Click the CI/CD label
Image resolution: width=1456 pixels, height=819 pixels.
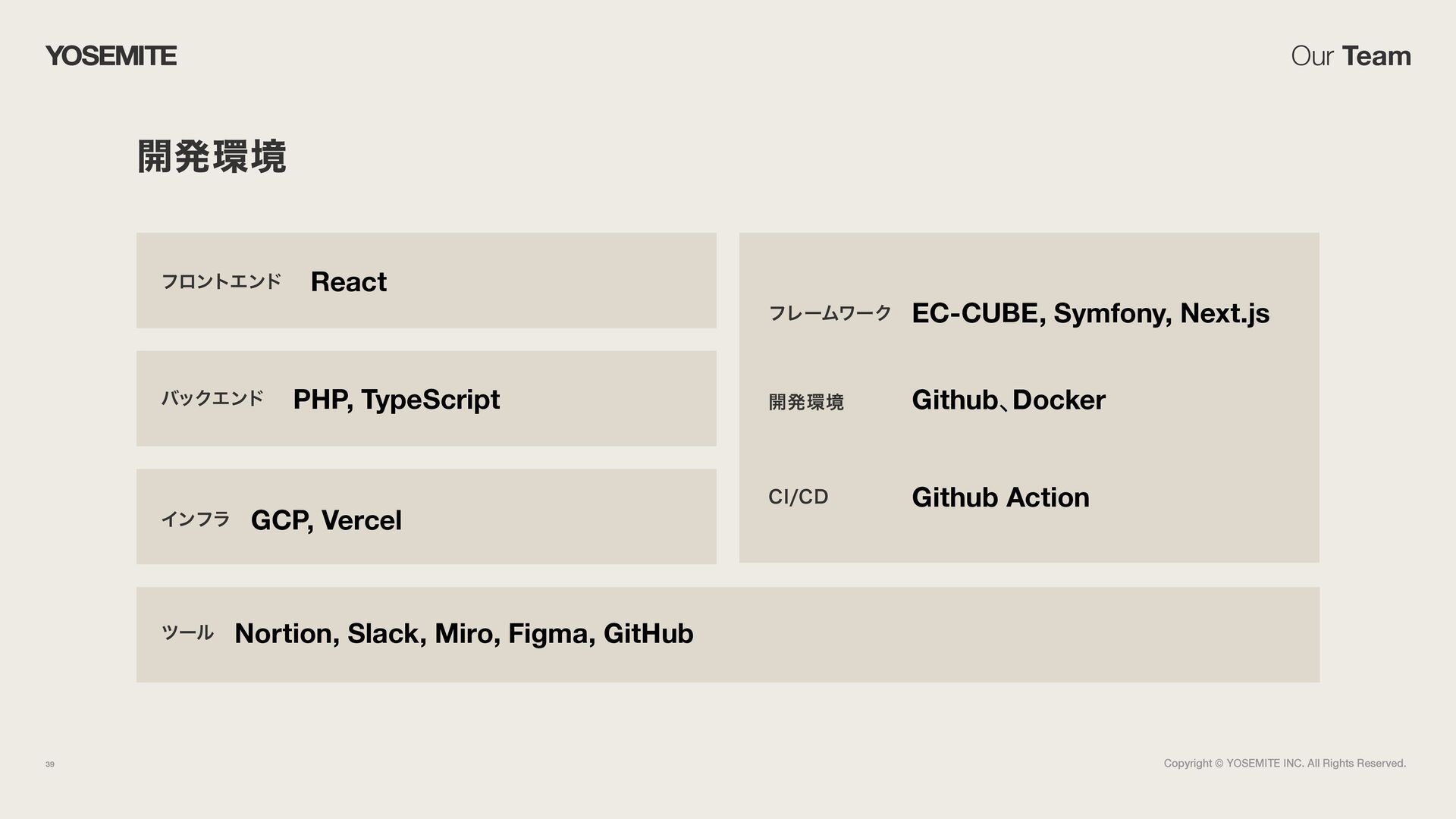799,497
